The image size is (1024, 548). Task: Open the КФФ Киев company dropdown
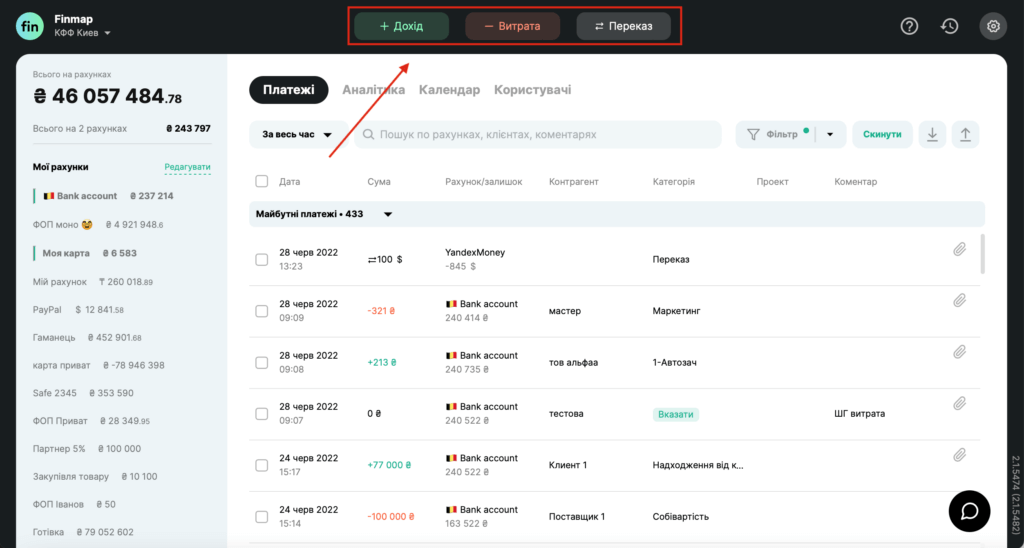point(82,33)
